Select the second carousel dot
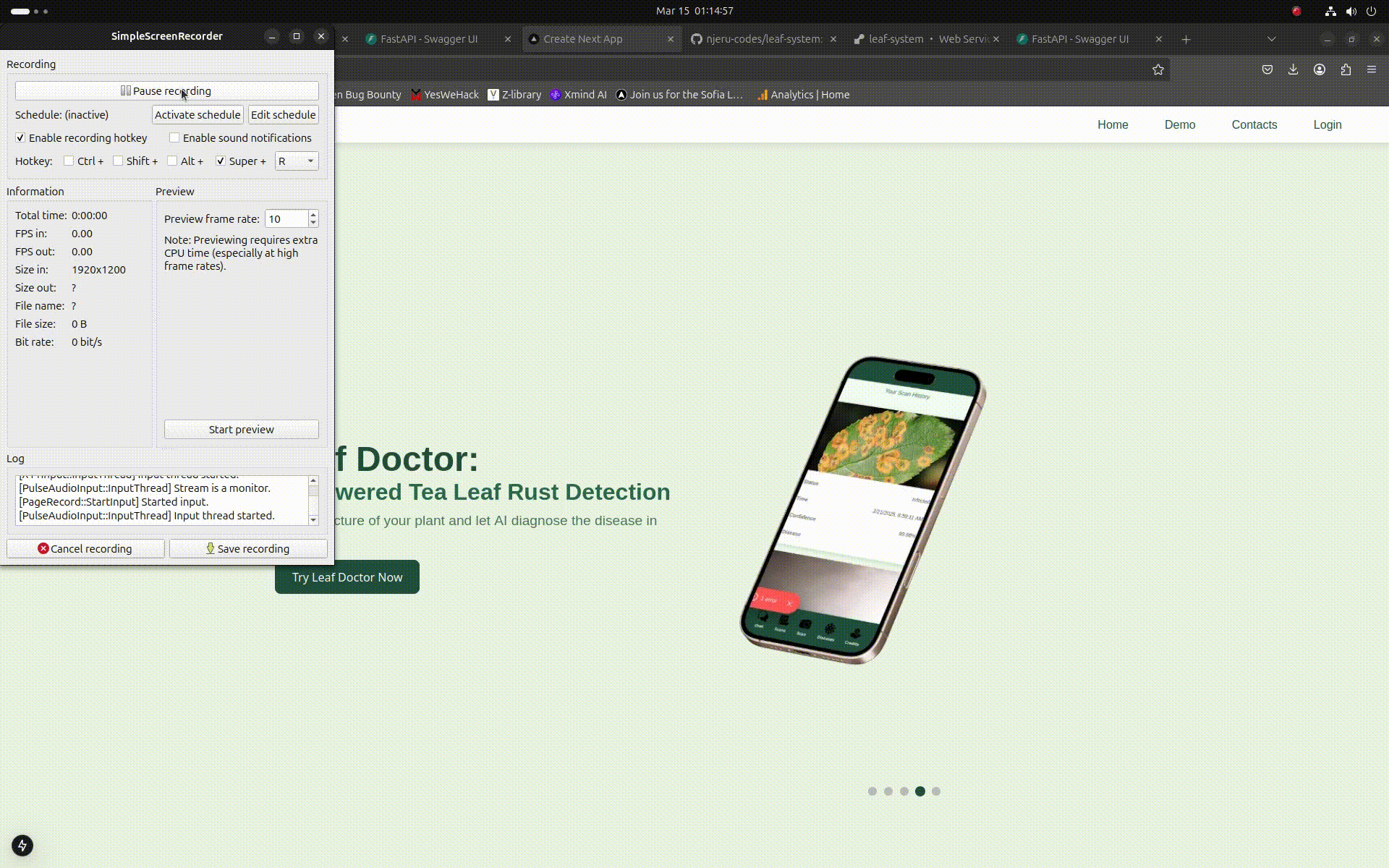The image size is (1389, 868). 888,791
